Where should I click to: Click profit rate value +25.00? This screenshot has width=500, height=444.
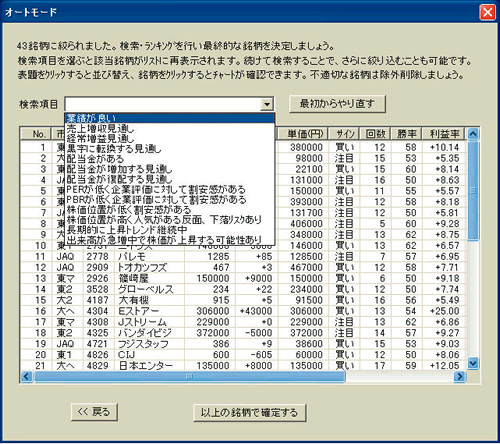point(445,311)
